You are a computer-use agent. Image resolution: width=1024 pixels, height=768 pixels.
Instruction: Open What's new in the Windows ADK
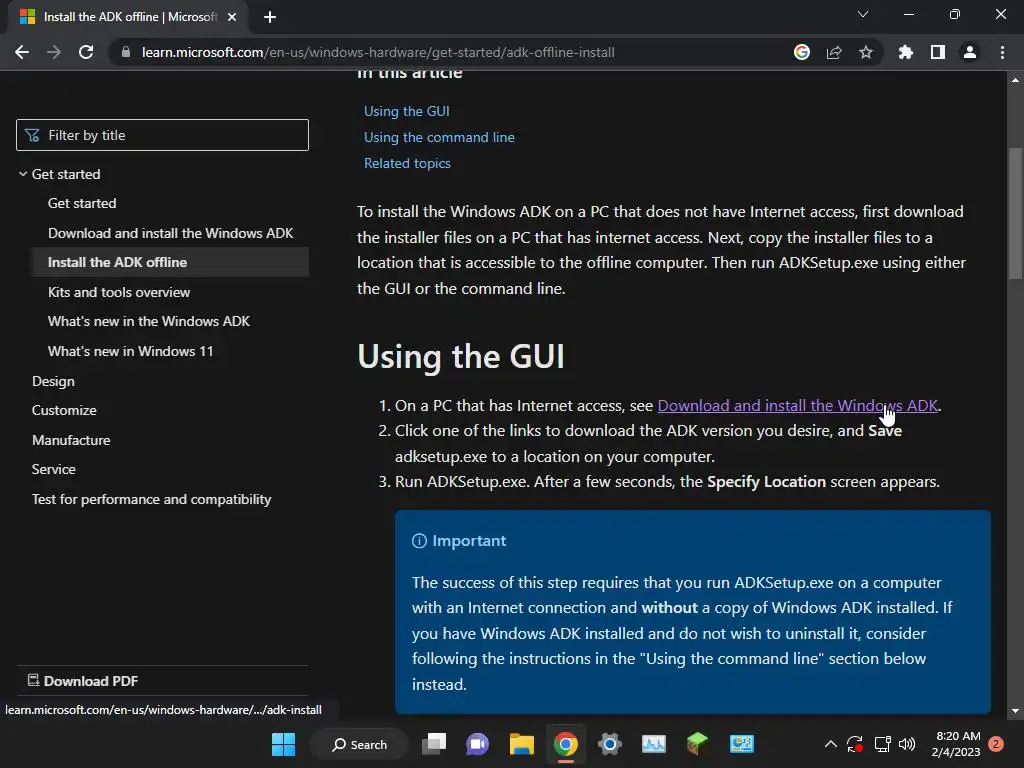click(x=149, y=321)
